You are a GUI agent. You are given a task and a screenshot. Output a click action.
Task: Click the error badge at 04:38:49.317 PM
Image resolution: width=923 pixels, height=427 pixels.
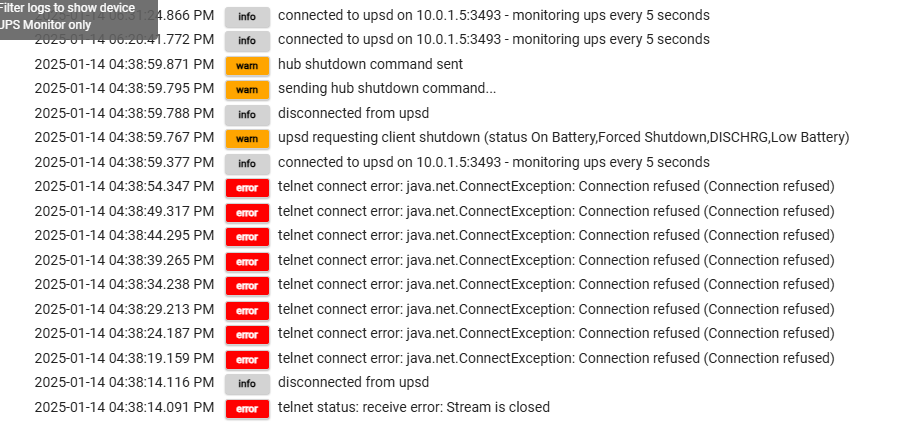tap(247, 213)
